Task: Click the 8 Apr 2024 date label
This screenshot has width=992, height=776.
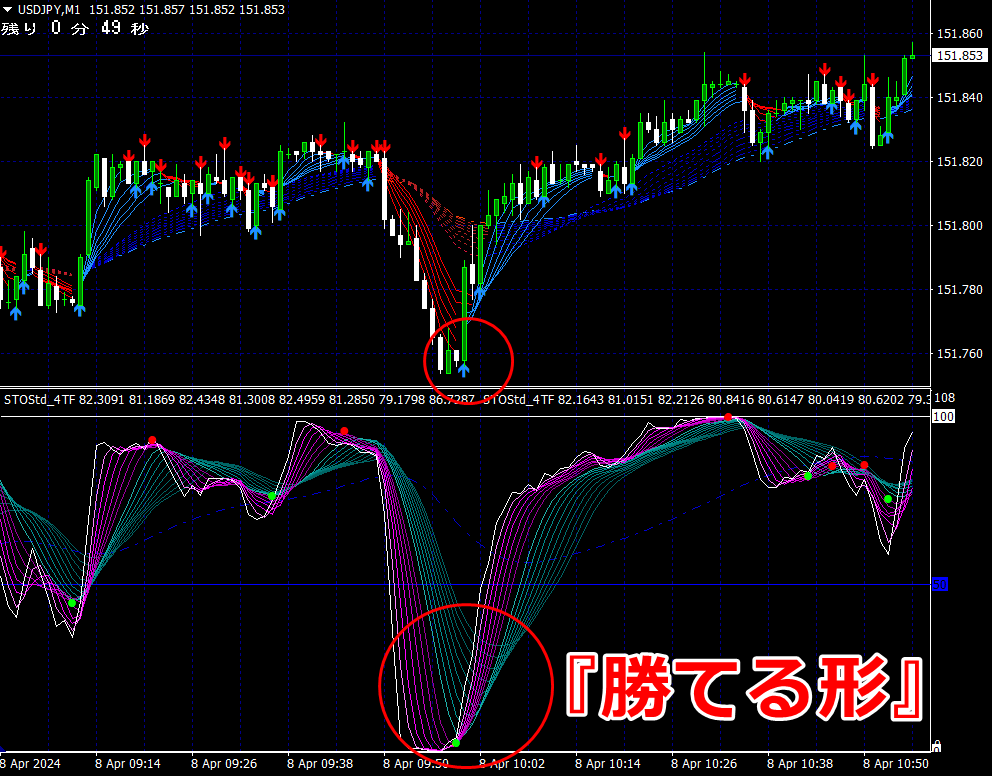Action: pos(30,763)
